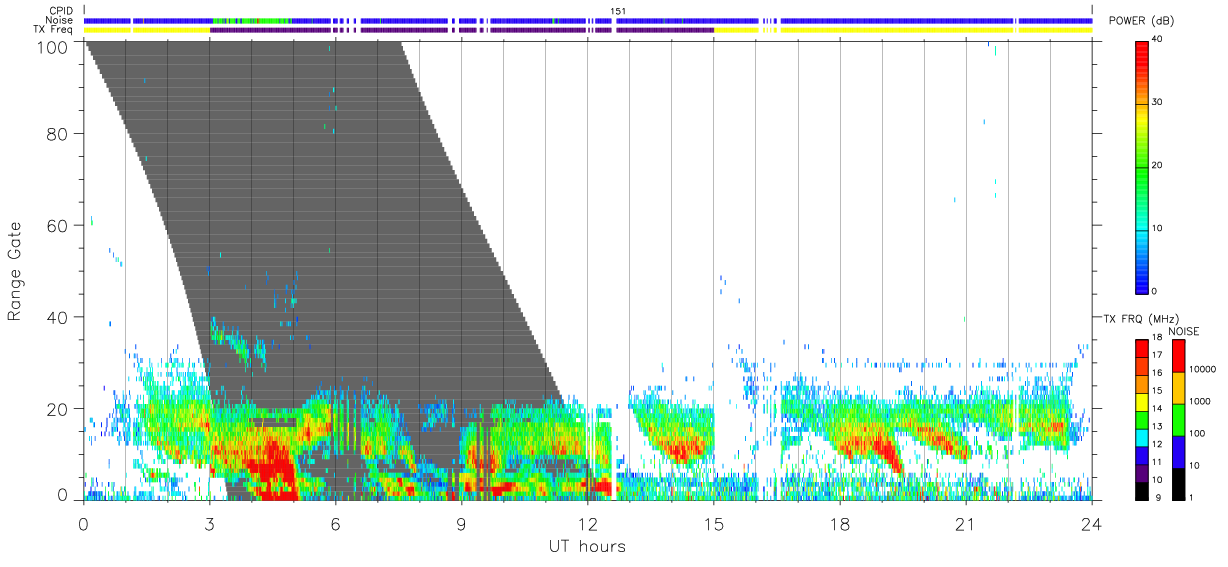1228x567 pixels.
Task: Click the green segment of the NOISE colorbar
Action: (x=1176, y=419)
